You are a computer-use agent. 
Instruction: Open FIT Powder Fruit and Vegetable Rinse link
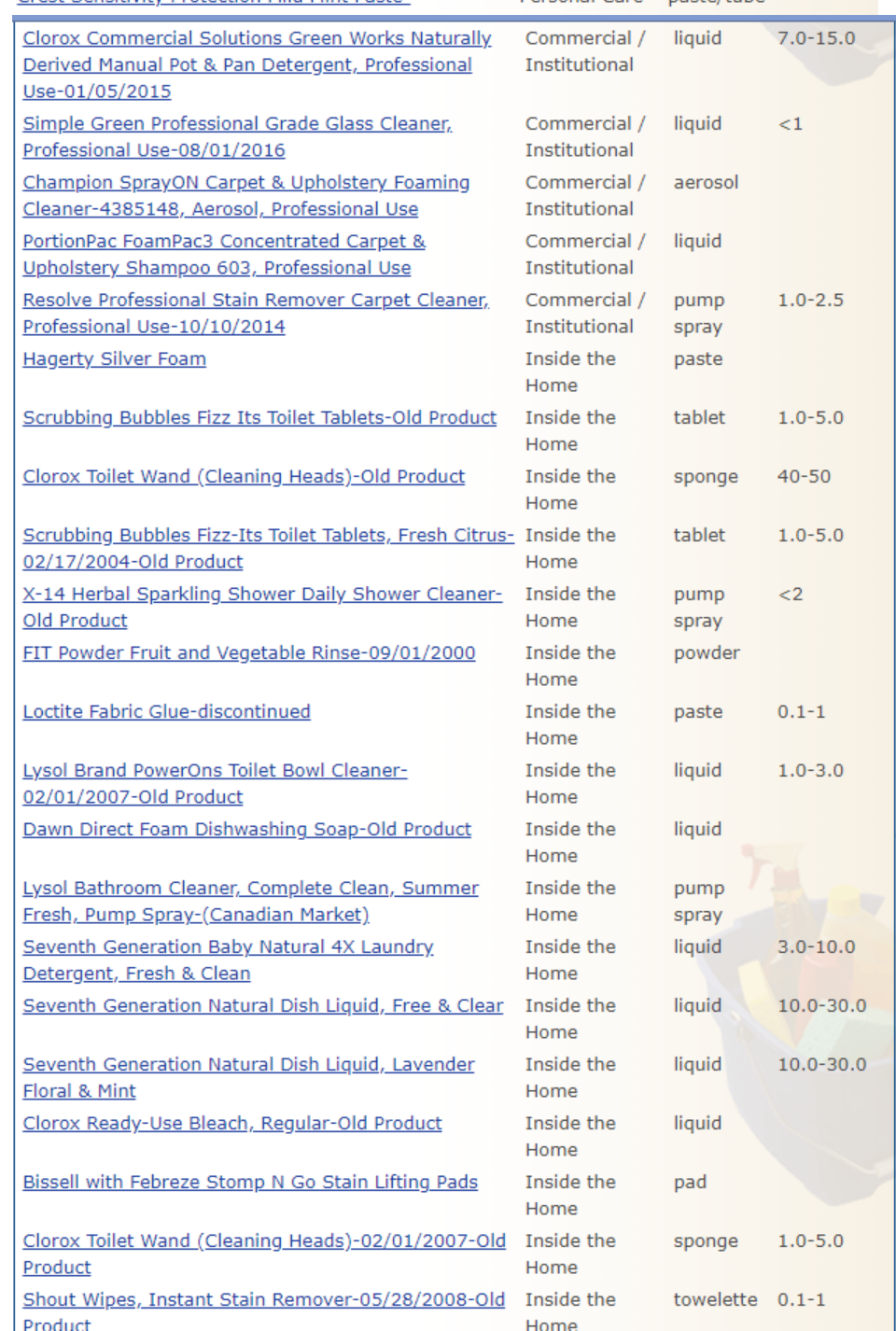249,653
